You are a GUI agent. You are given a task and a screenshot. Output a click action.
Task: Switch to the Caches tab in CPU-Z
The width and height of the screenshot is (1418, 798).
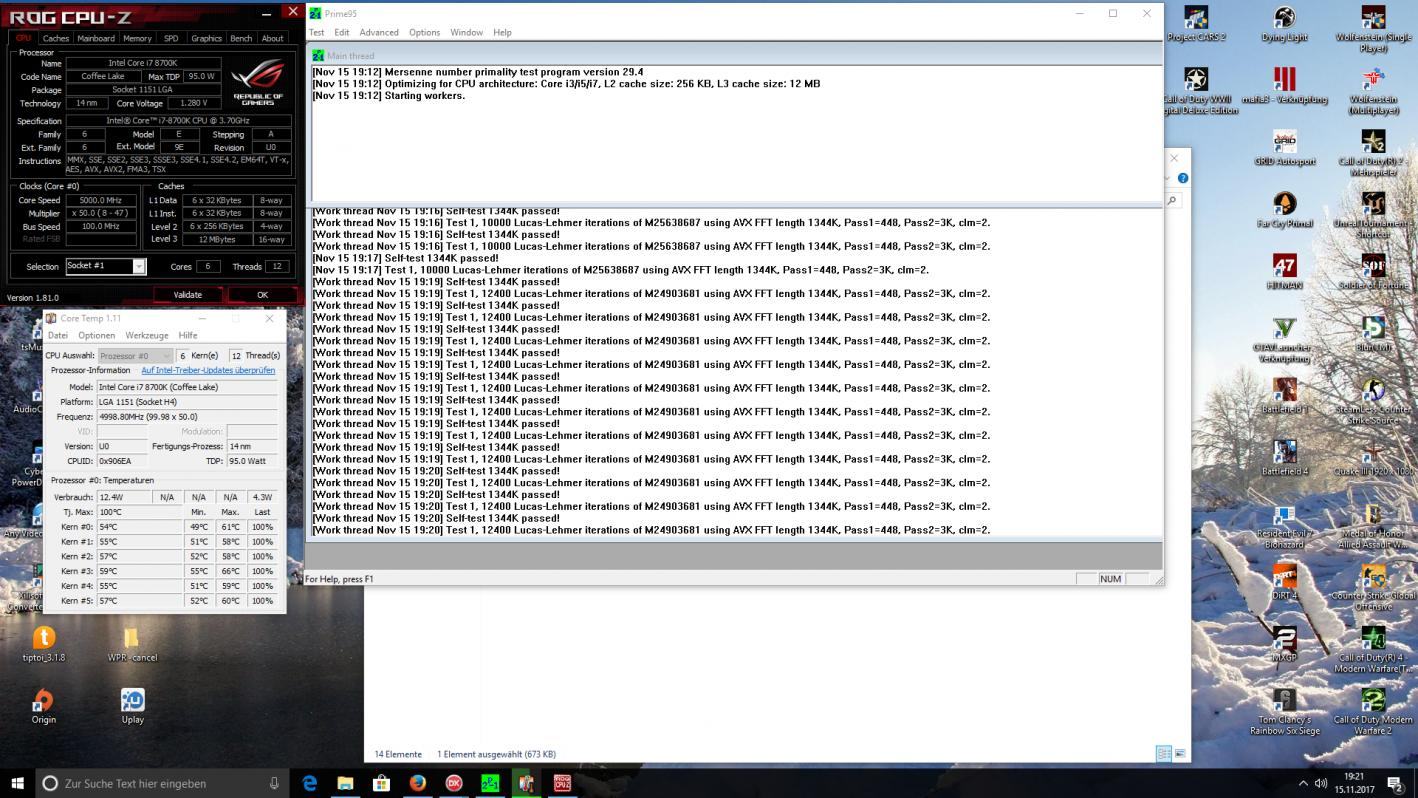56,38
